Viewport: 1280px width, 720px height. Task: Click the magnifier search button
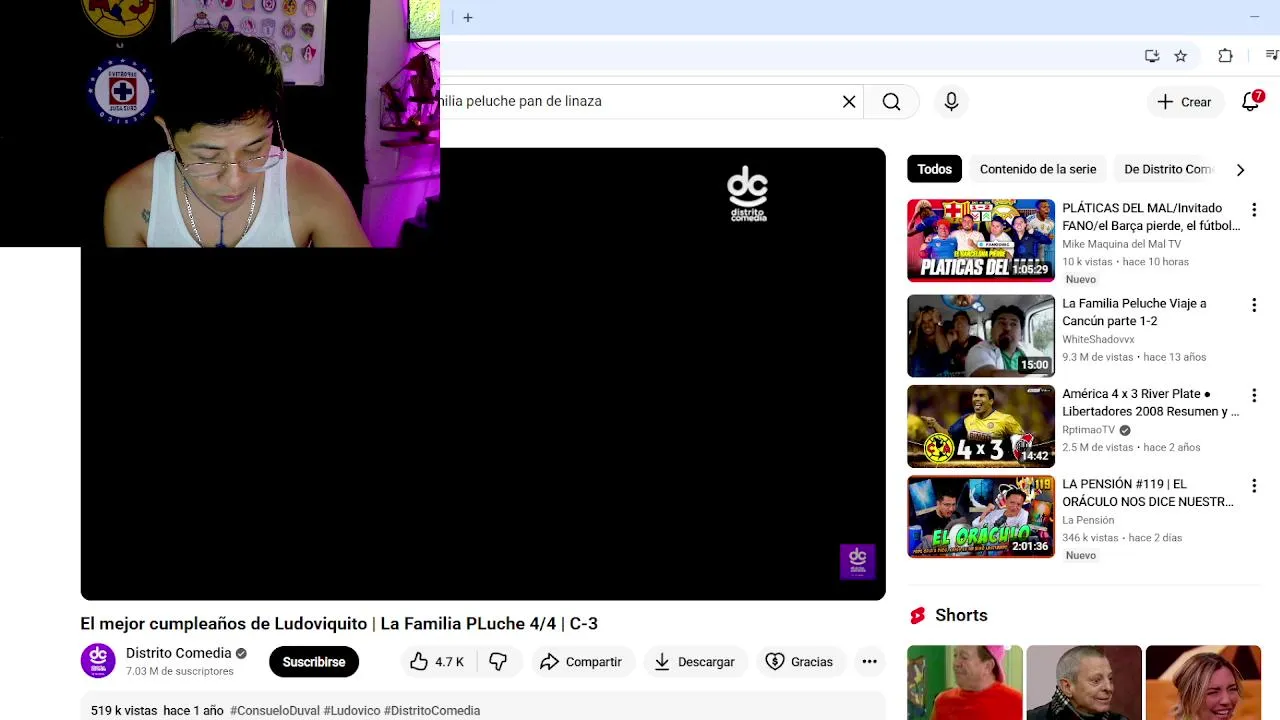coord(891,101)
